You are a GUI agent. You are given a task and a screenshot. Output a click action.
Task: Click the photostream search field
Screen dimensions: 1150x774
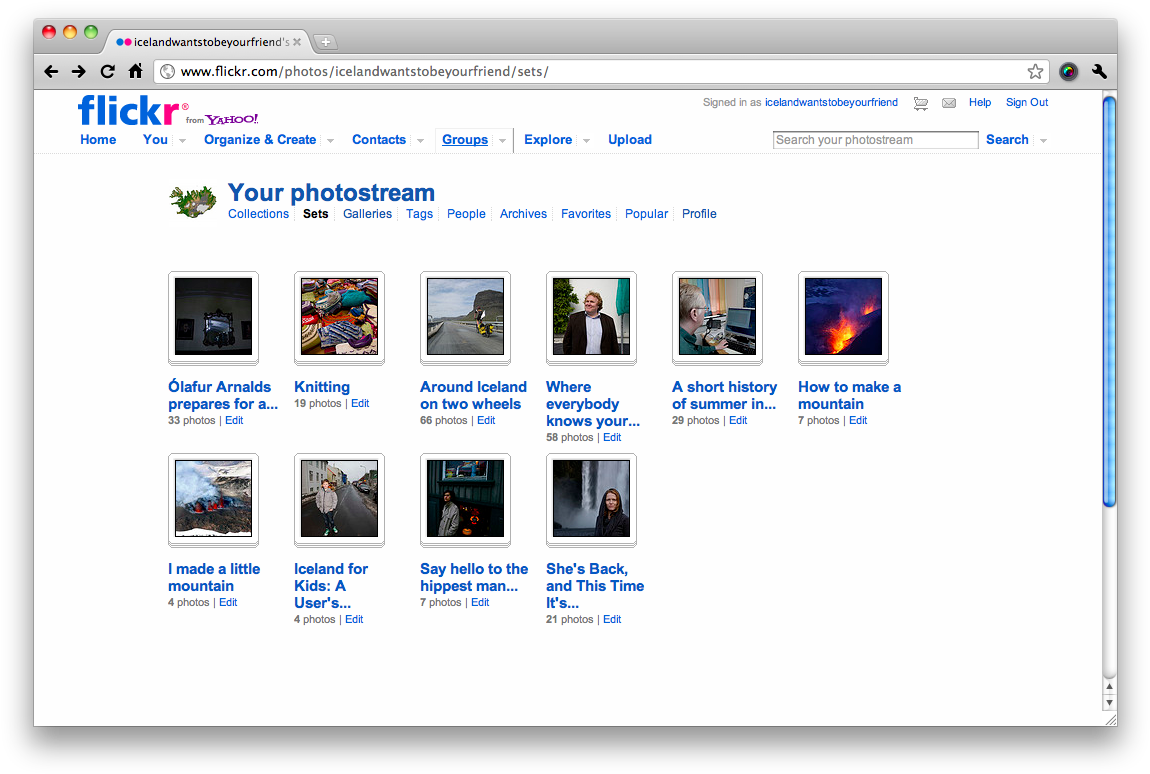coord(875,140)
